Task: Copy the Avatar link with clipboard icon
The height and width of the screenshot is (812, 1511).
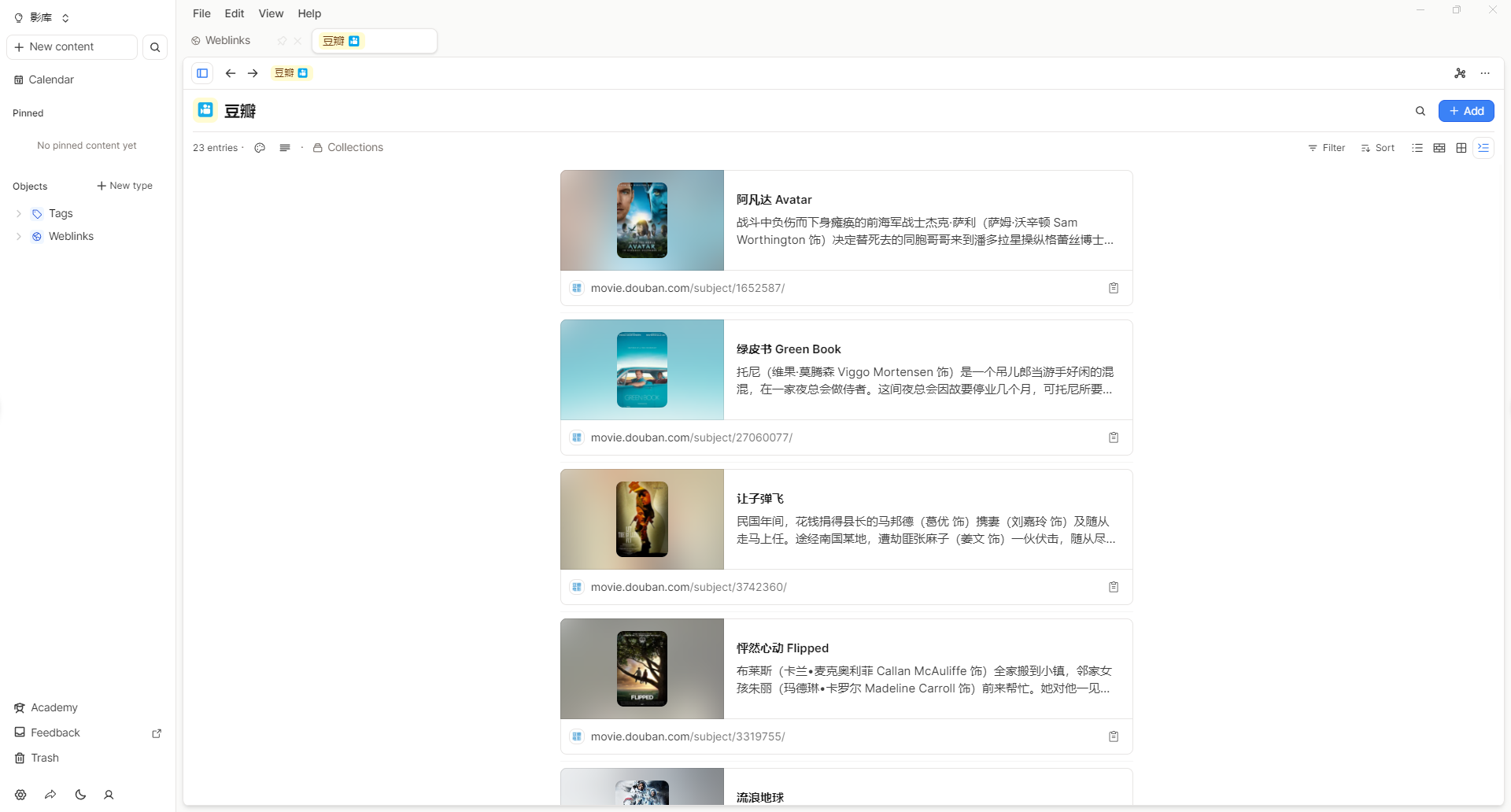Action: [1113, 288]
